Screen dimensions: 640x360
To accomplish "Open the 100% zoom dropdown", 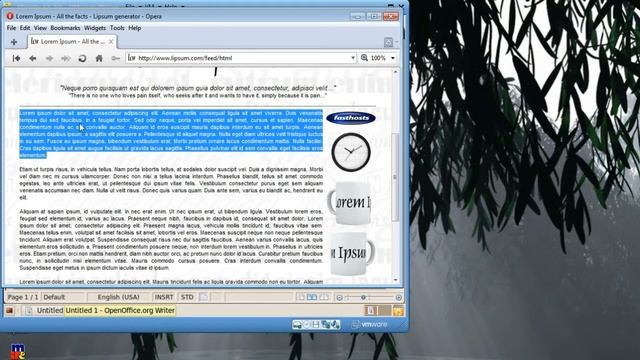I will (x=393, y=58).
